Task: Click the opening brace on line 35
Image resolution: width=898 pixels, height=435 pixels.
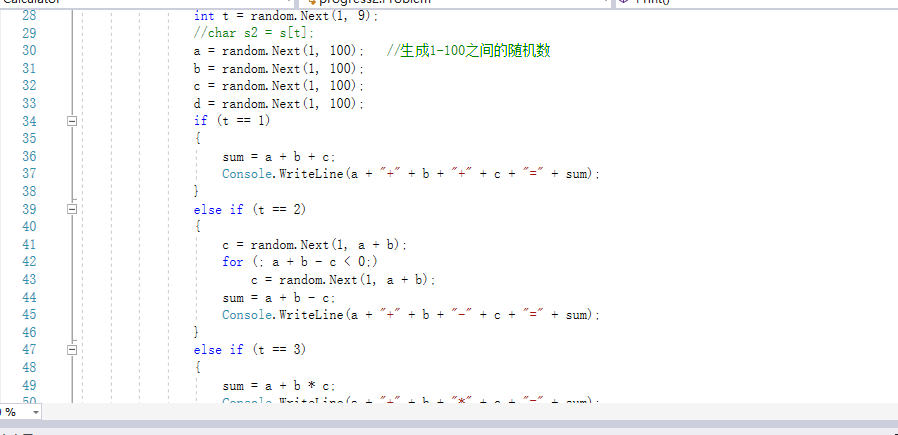Action: point(197,139)
